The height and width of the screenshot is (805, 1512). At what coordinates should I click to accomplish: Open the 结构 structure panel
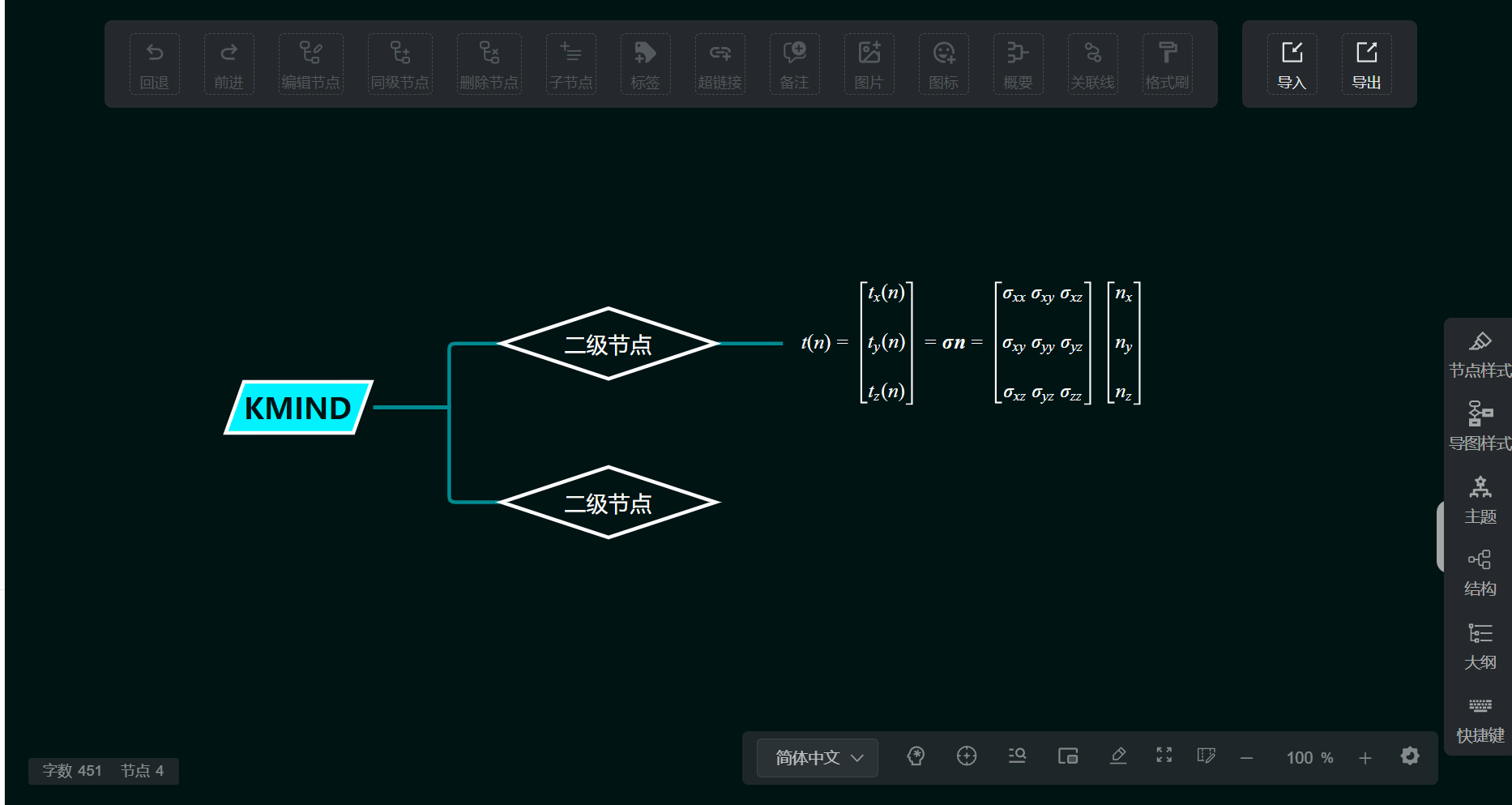(1480, 572)
